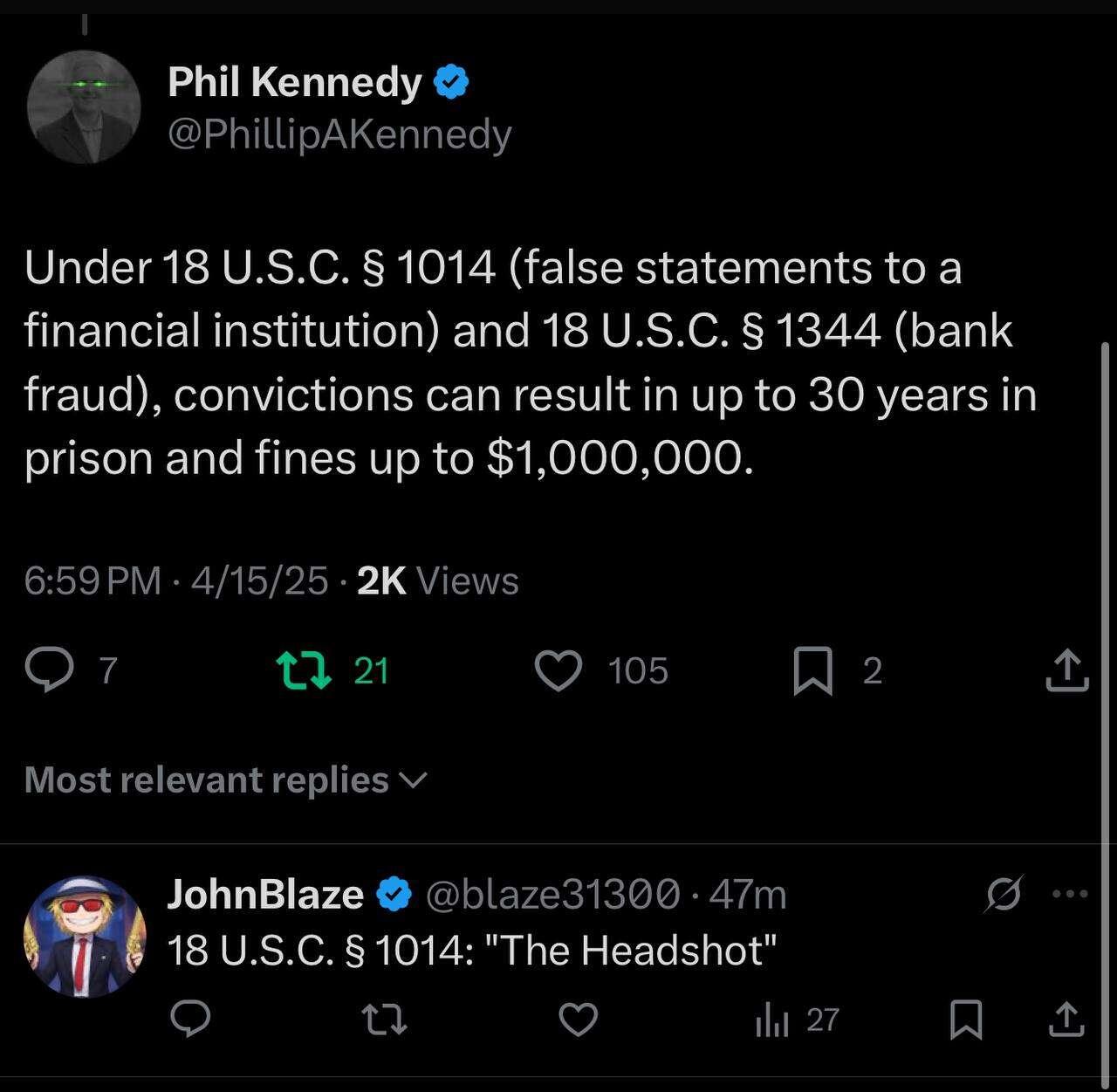The width and height of the screenshot is (1117, 1092).
Task: View analytics showing 27 views on reply
Action: click(x=797, y=1020)
